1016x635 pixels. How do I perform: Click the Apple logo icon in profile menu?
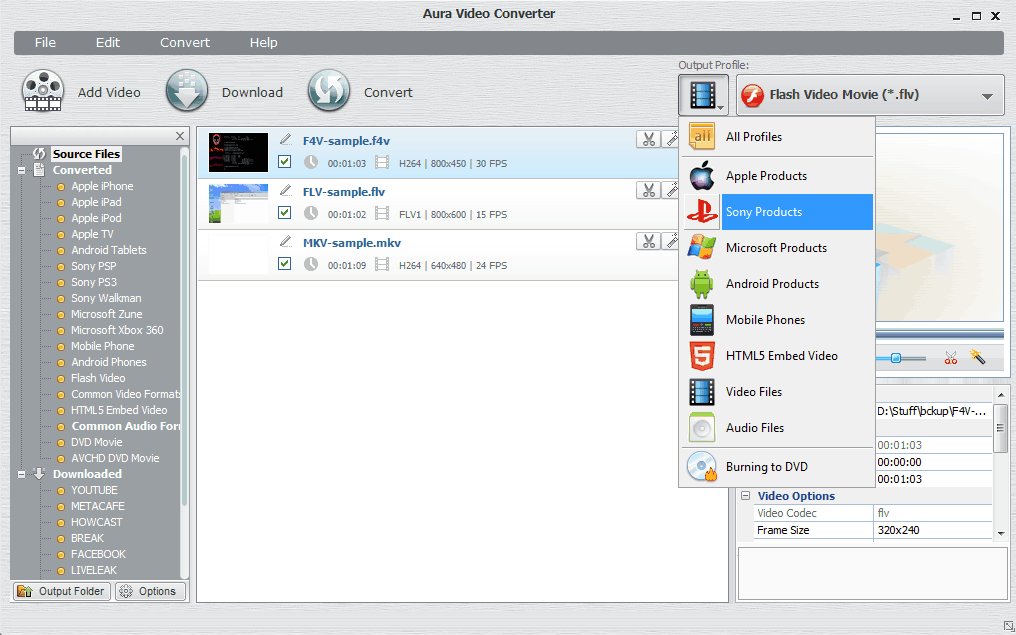click(x=702, y=176)
